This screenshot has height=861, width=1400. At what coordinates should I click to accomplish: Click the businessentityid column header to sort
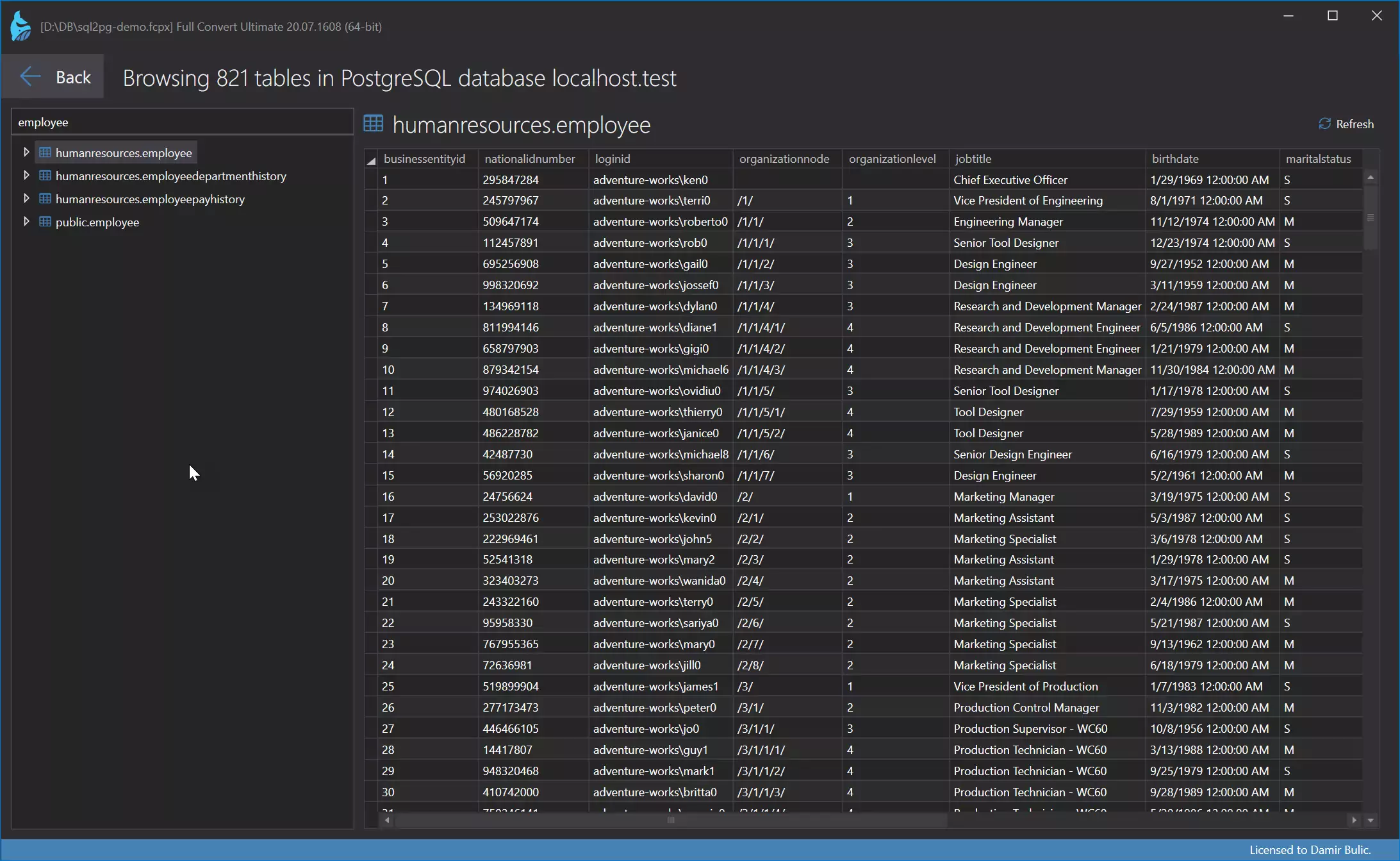coord(424,158)
